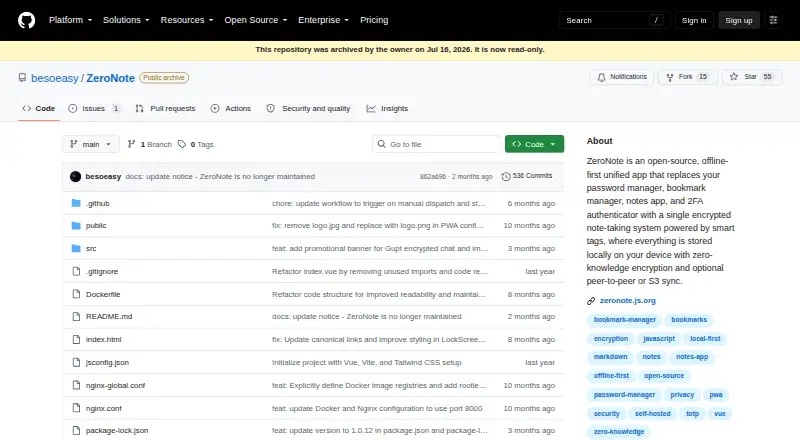
Task: Click the Security shield icon
Action: click(270, 108)
